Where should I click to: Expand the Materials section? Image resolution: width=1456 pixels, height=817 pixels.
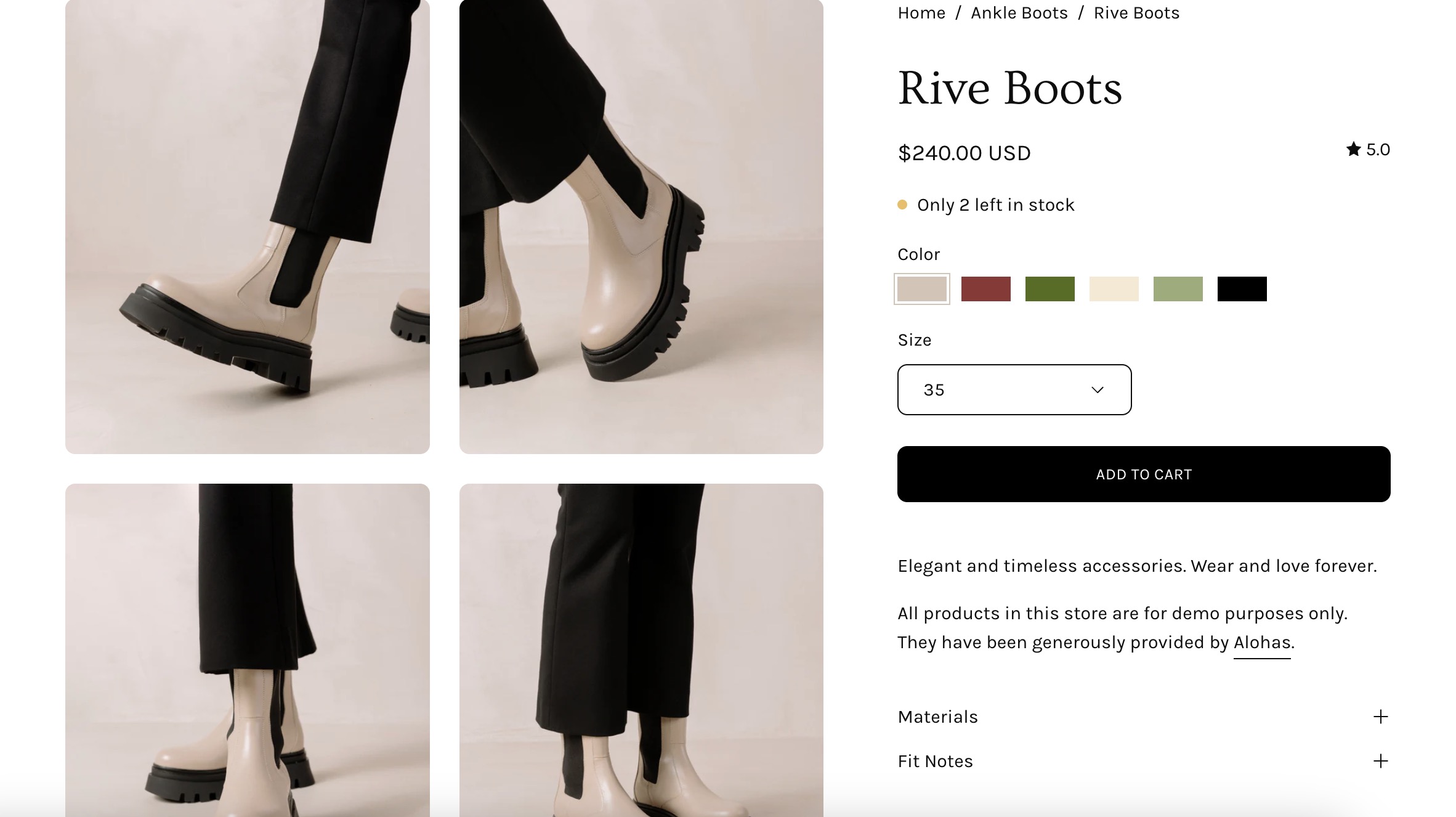[937, 717]
